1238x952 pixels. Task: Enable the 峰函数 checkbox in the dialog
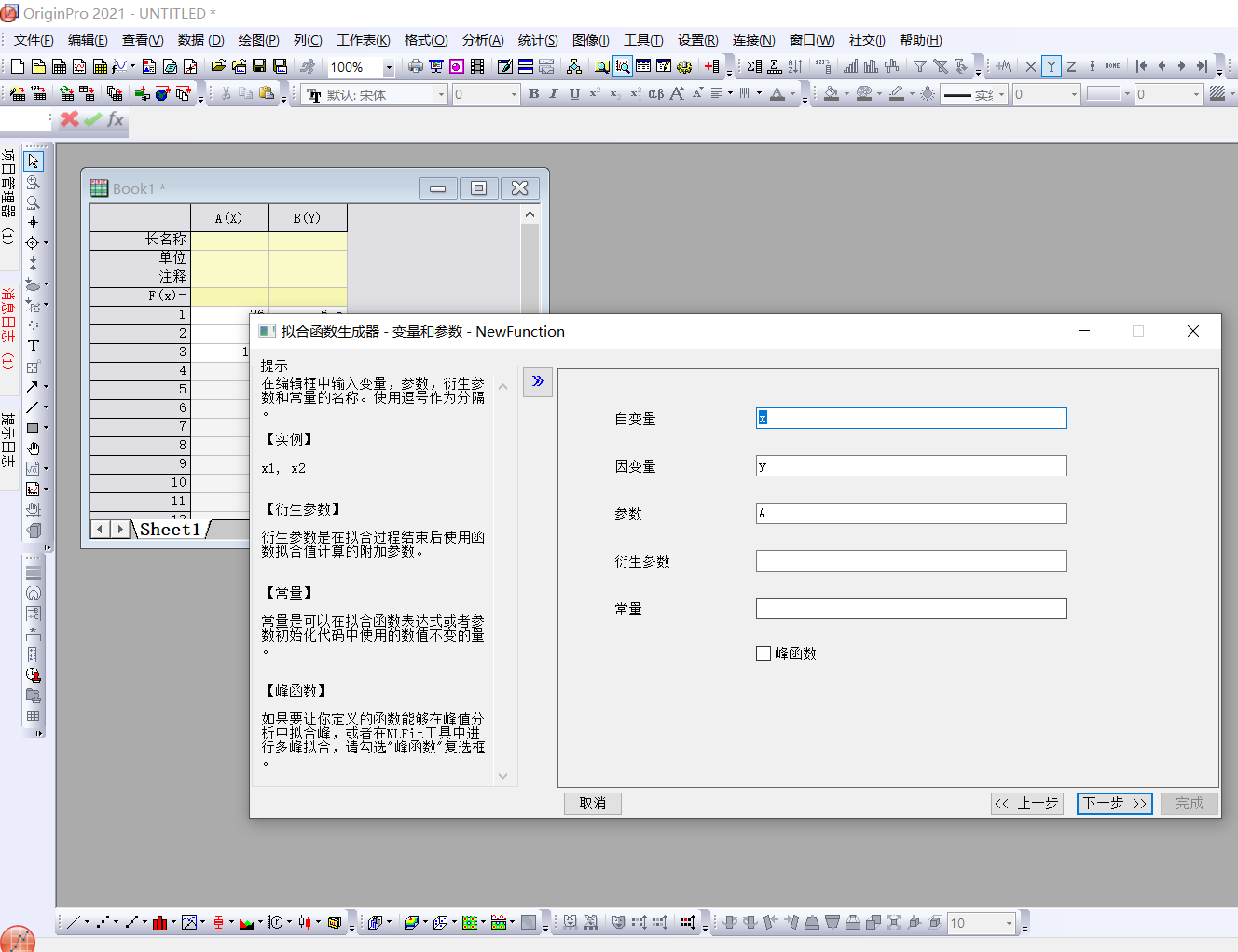[x=763, y=653]
